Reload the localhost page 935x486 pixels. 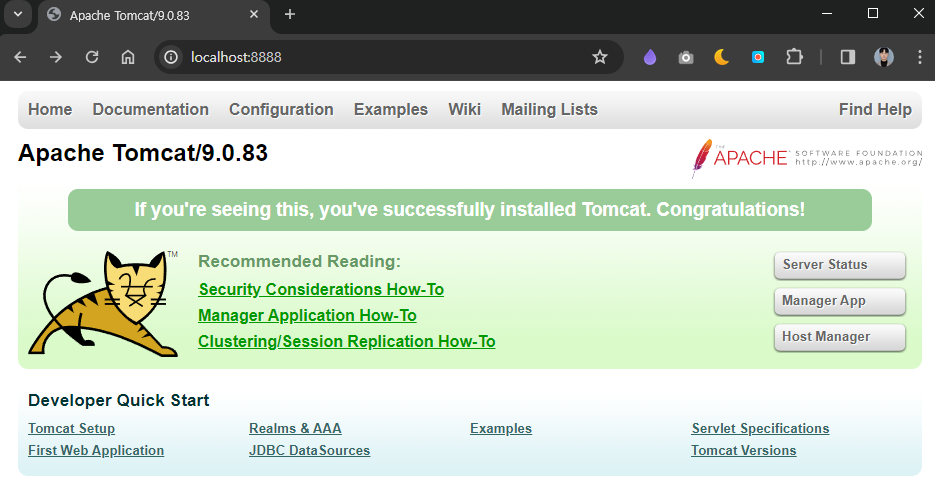[92, 57]
